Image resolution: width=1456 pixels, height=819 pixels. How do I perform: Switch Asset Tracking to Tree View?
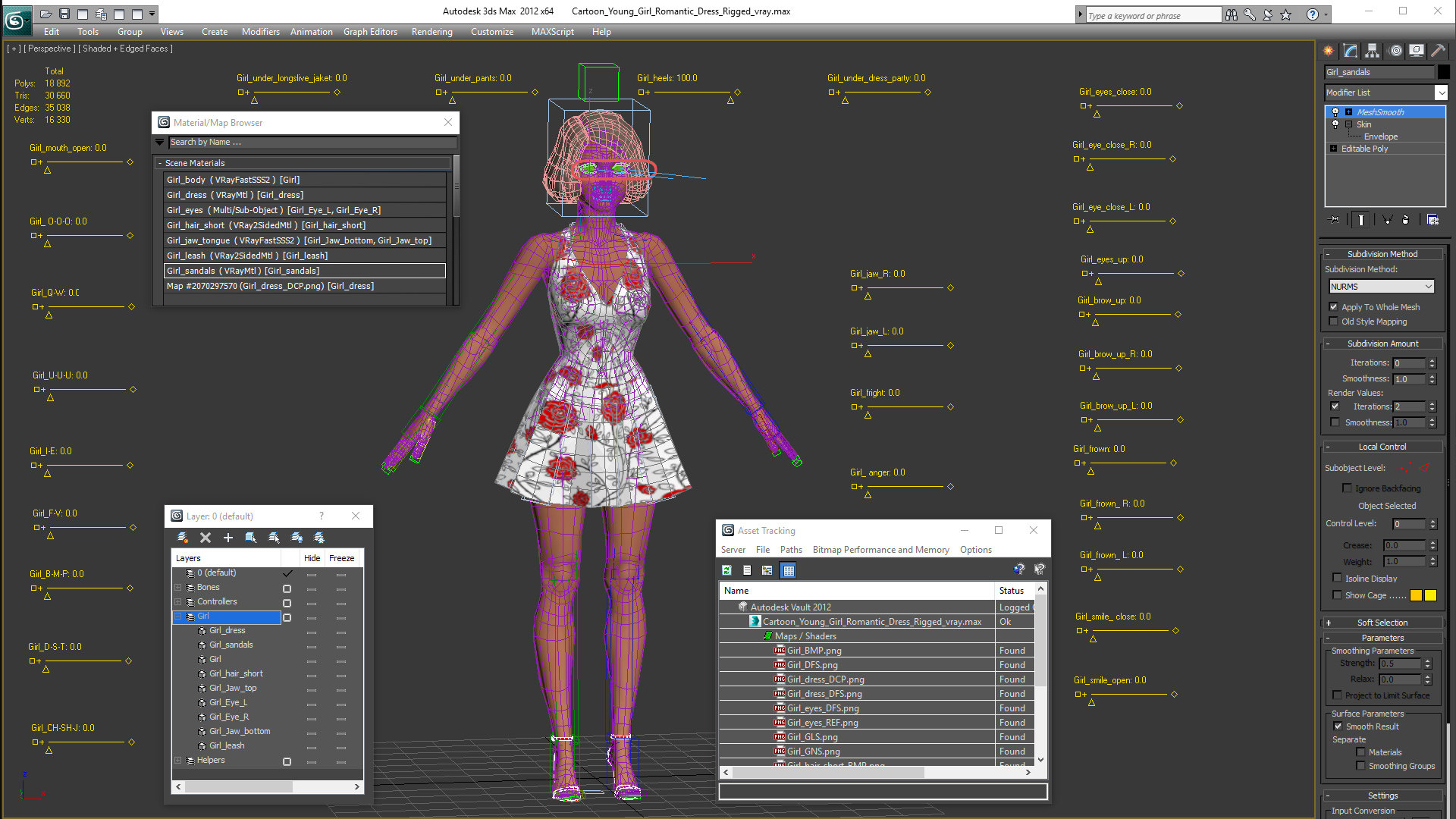767,570
